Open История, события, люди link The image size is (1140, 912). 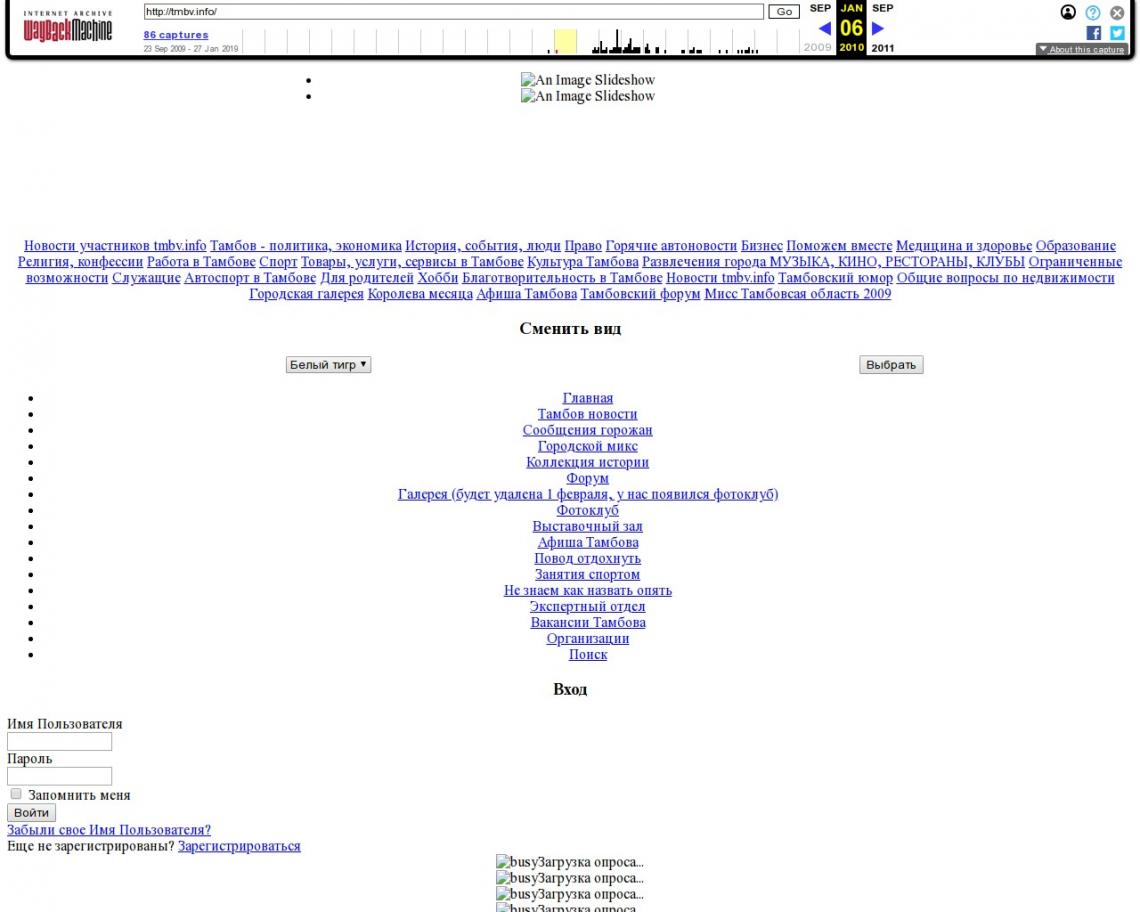point(483,246)
